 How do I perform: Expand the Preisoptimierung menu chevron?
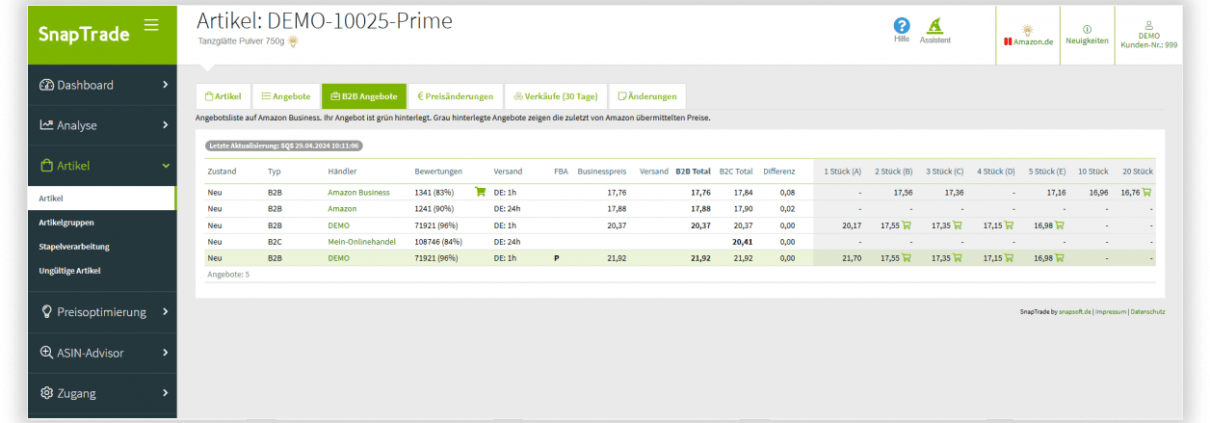tap(165, 311)
